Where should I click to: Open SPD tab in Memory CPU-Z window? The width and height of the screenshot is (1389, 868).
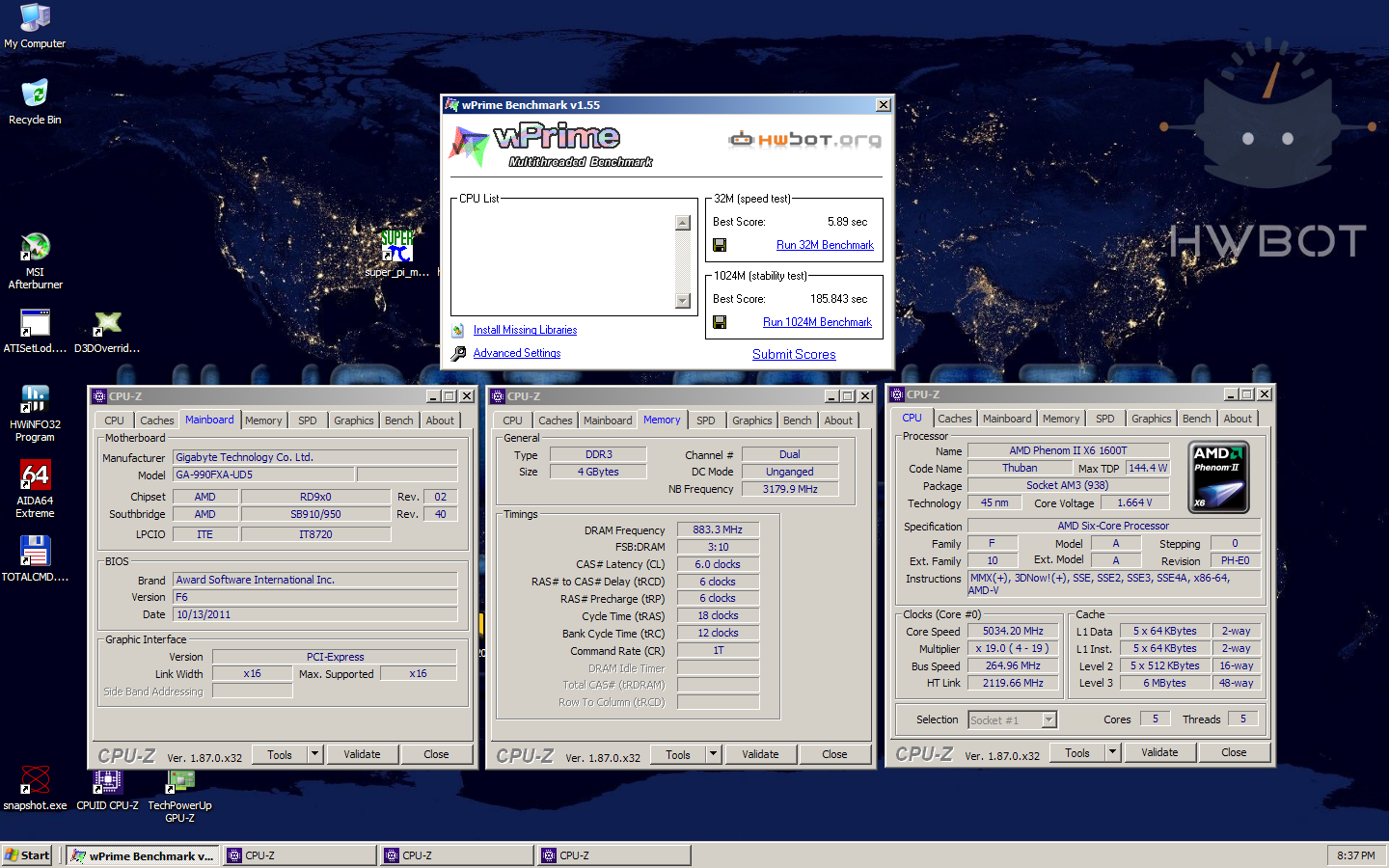pyautogui.click(x=706, y=420)
